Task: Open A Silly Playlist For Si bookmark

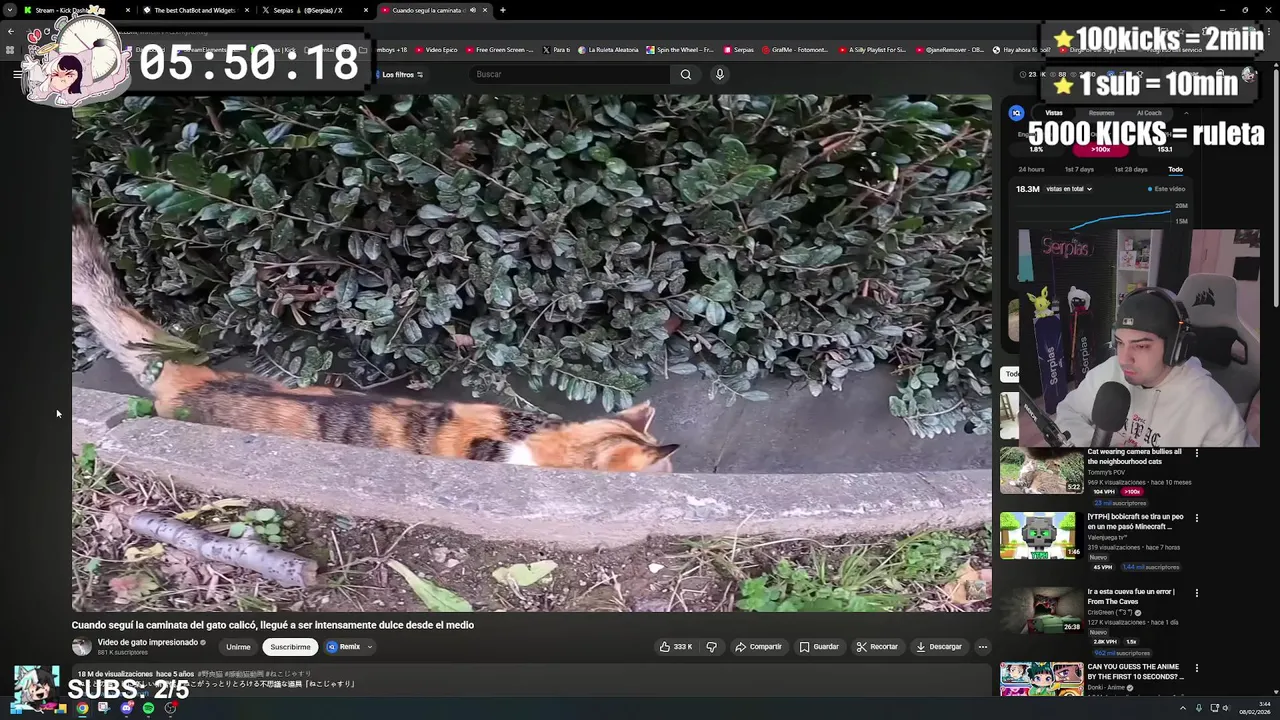Action: point(871,49)
